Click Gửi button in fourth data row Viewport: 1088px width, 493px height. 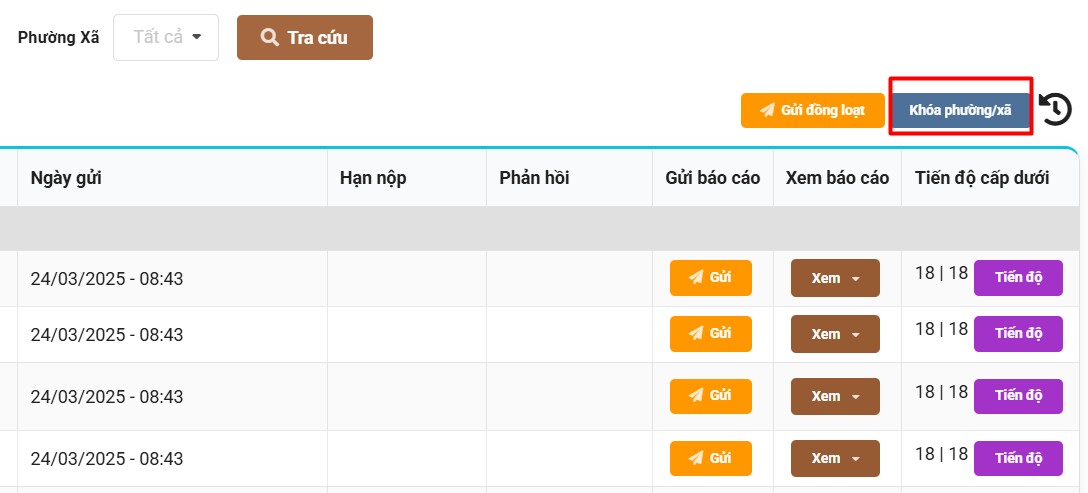(x=710, y=458)
